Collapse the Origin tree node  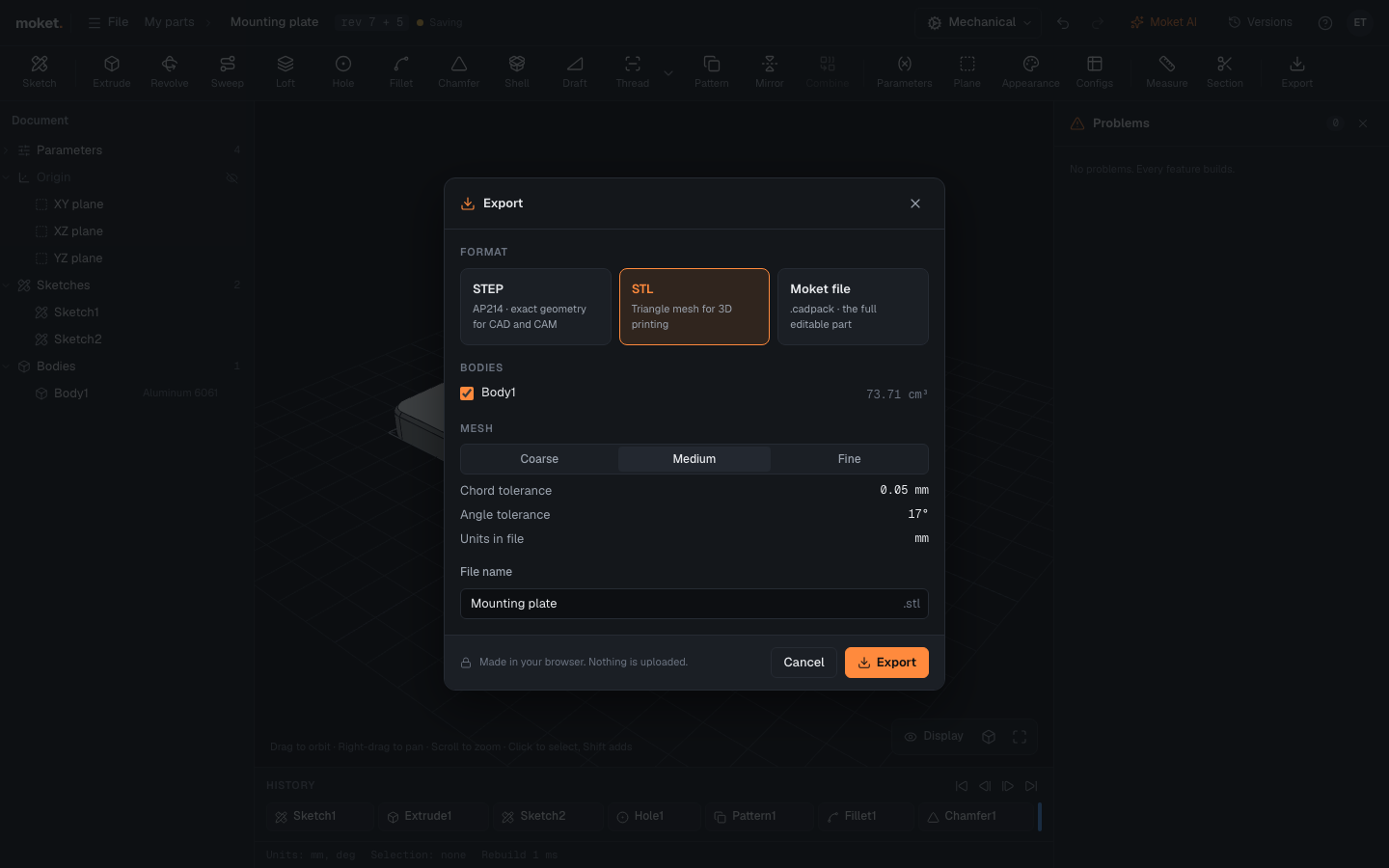[7, 177]
